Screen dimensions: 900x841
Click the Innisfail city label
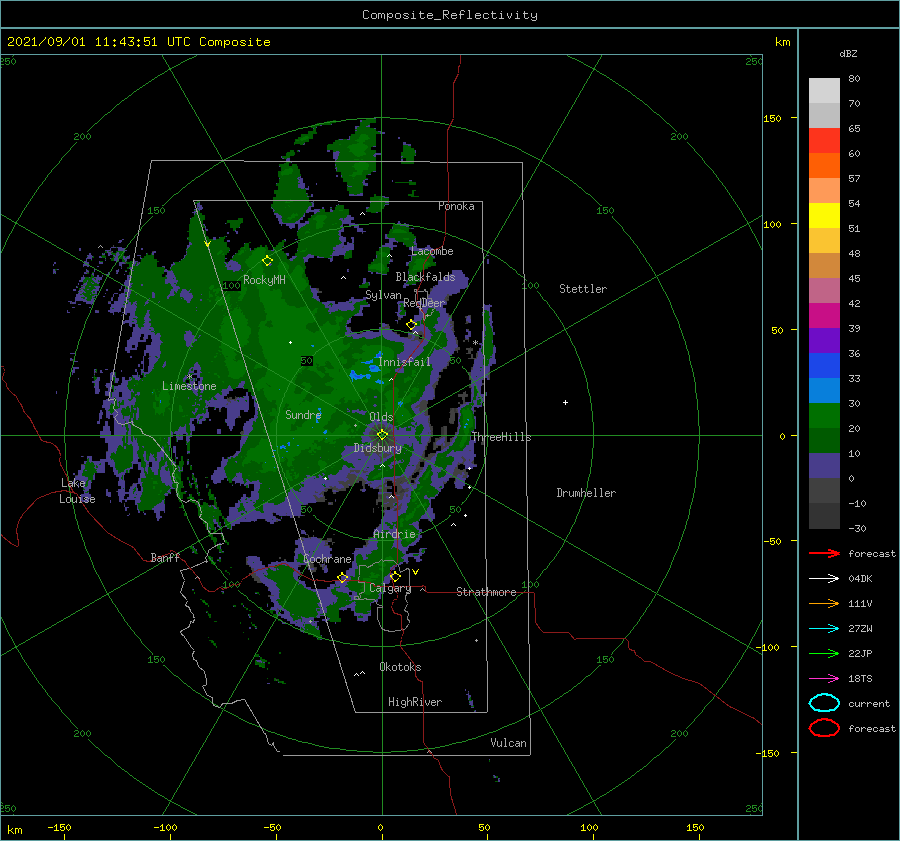(404, 362)
